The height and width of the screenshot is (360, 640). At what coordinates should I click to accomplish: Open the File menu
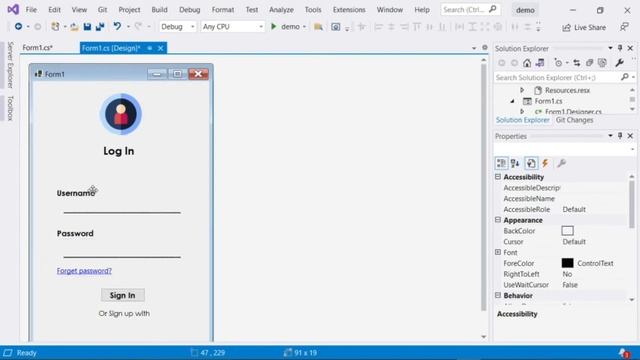tap(31, 9)
